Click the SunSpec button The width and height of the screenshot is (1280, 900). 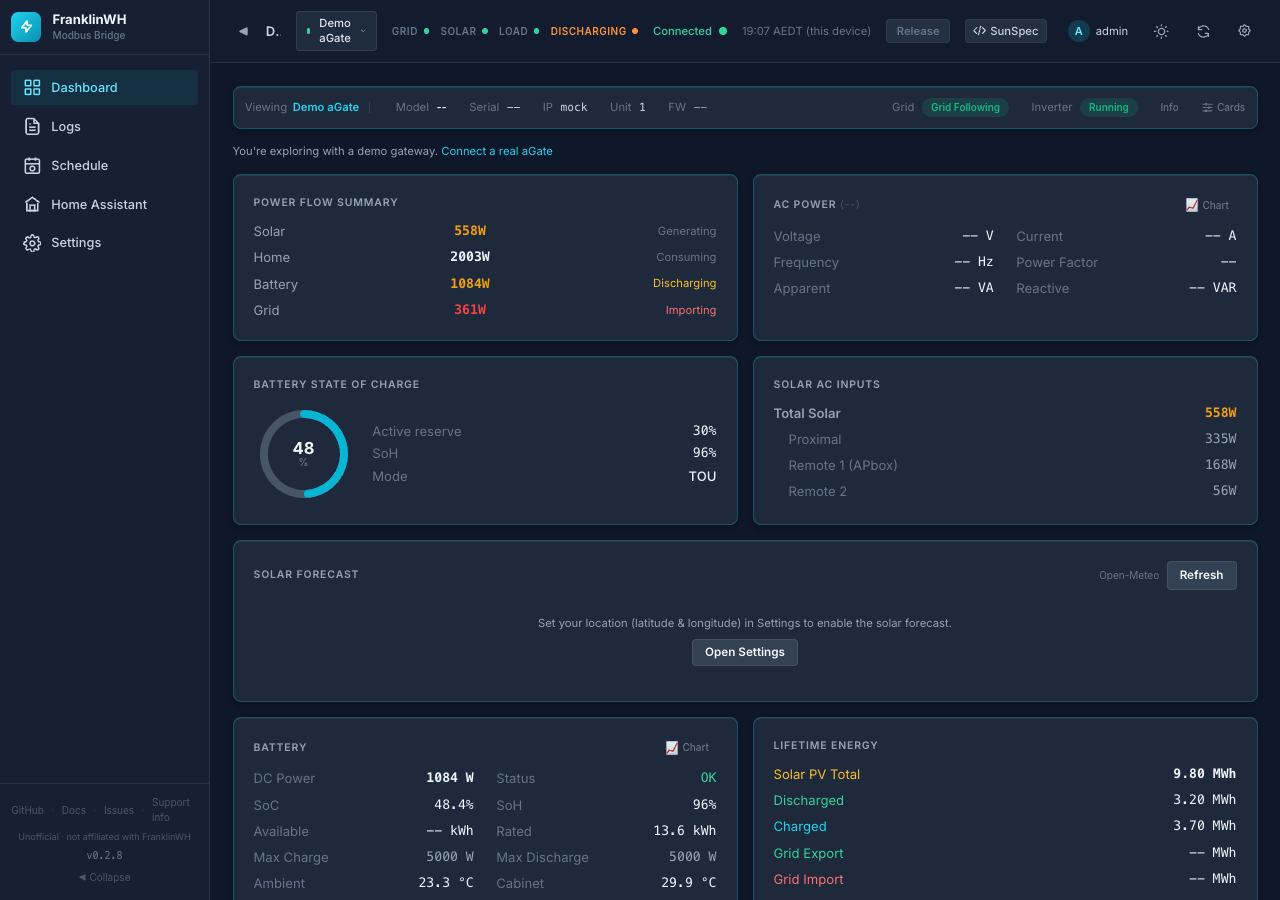pyautogui.click(x=1006, y=31)
